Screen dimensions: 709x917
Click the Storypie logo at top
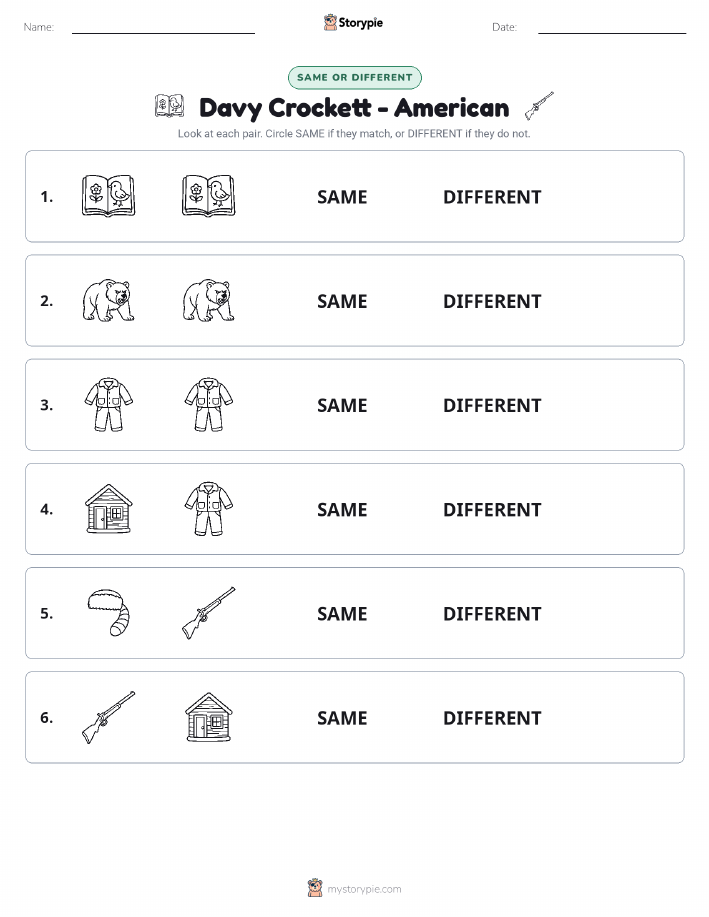tap(353, 23)
